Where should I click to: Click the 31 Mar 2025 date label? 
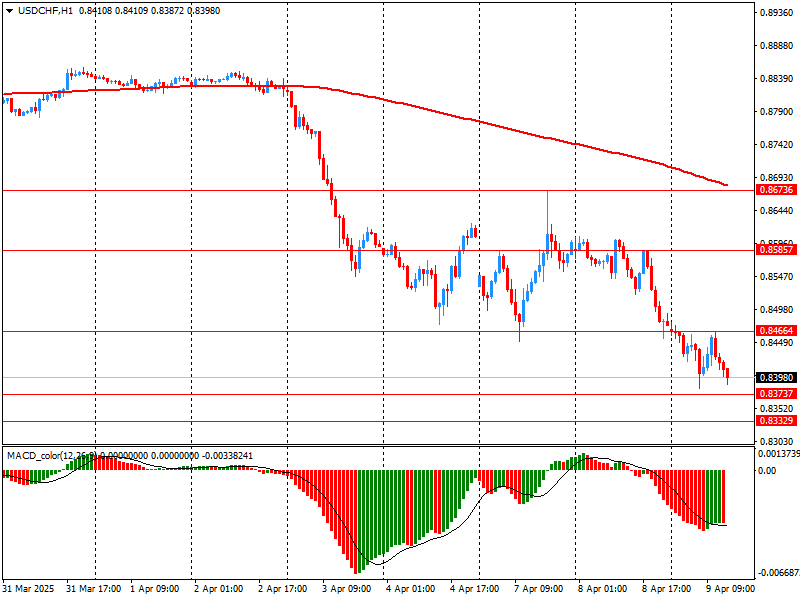pos(30,589)
